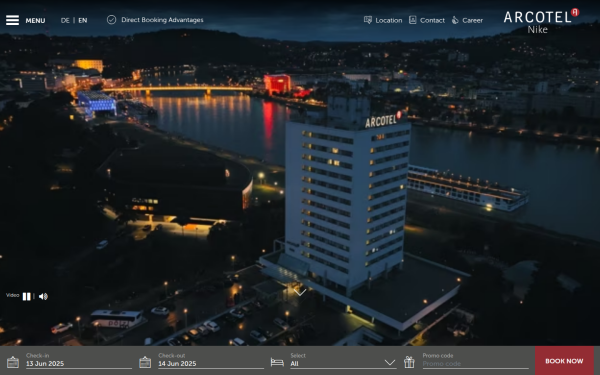Click the Location map icon
600x375 pixels.
pos(368,20)
